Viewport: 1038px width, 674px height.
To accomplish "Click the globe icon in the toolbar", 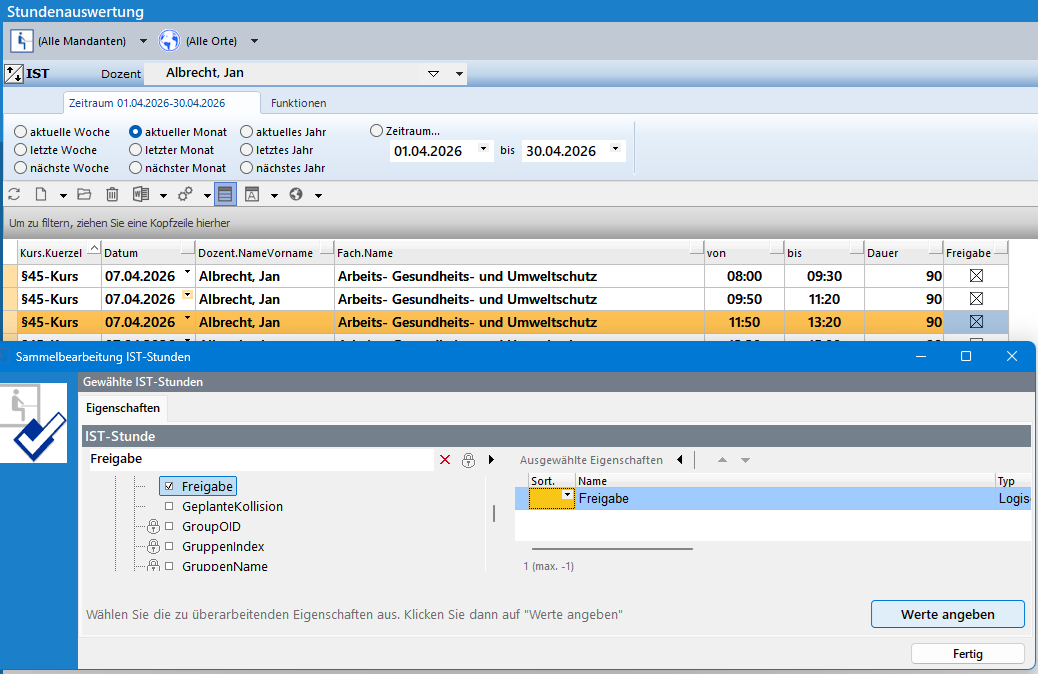I will pos(296,194).
